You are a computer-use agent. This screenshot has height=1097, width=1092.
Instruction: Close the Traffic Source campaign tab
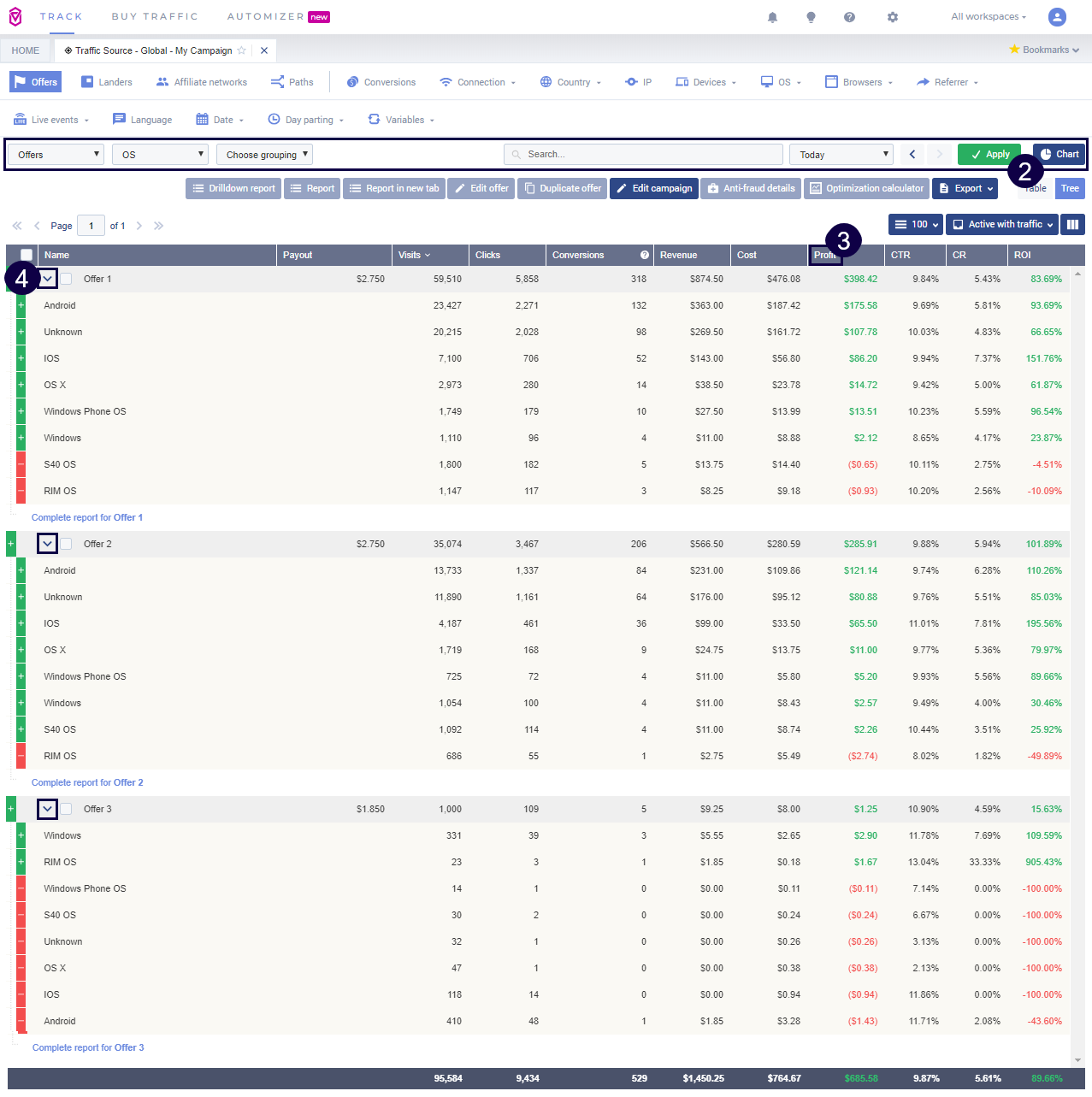tap(264, 50)
